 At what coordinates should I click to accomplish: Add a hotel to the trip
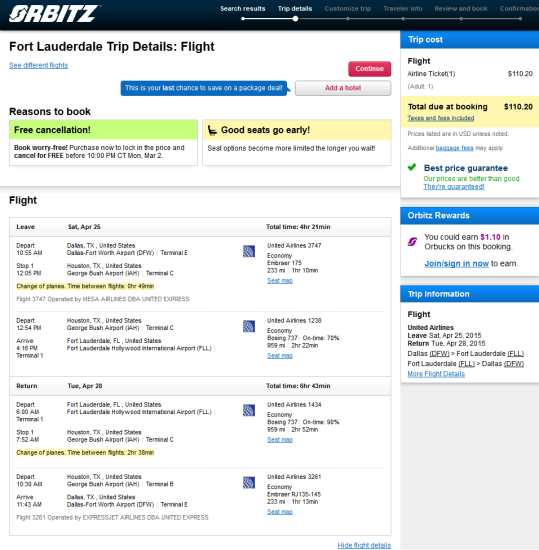[x=343, y=88]
